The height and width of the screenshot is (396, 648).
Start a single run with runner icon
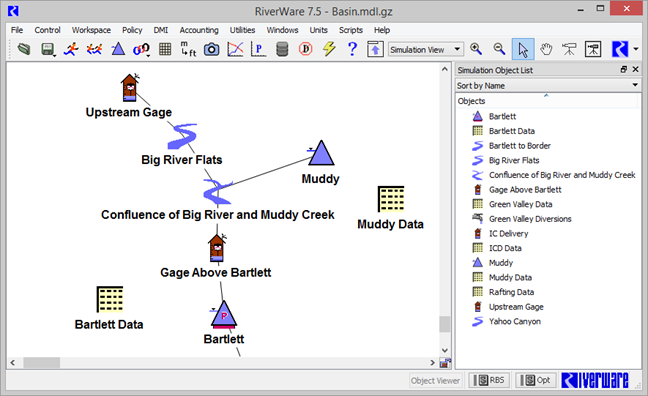click(71, 49)
